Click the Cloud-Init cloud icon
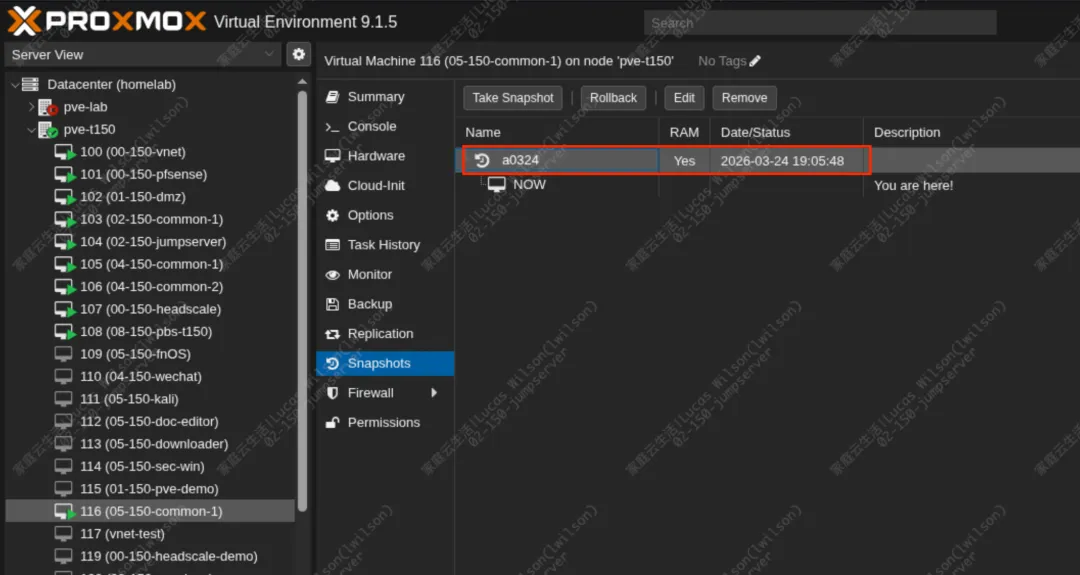Viewport: 1080px width, 575px height. click(x=333, y=185)
